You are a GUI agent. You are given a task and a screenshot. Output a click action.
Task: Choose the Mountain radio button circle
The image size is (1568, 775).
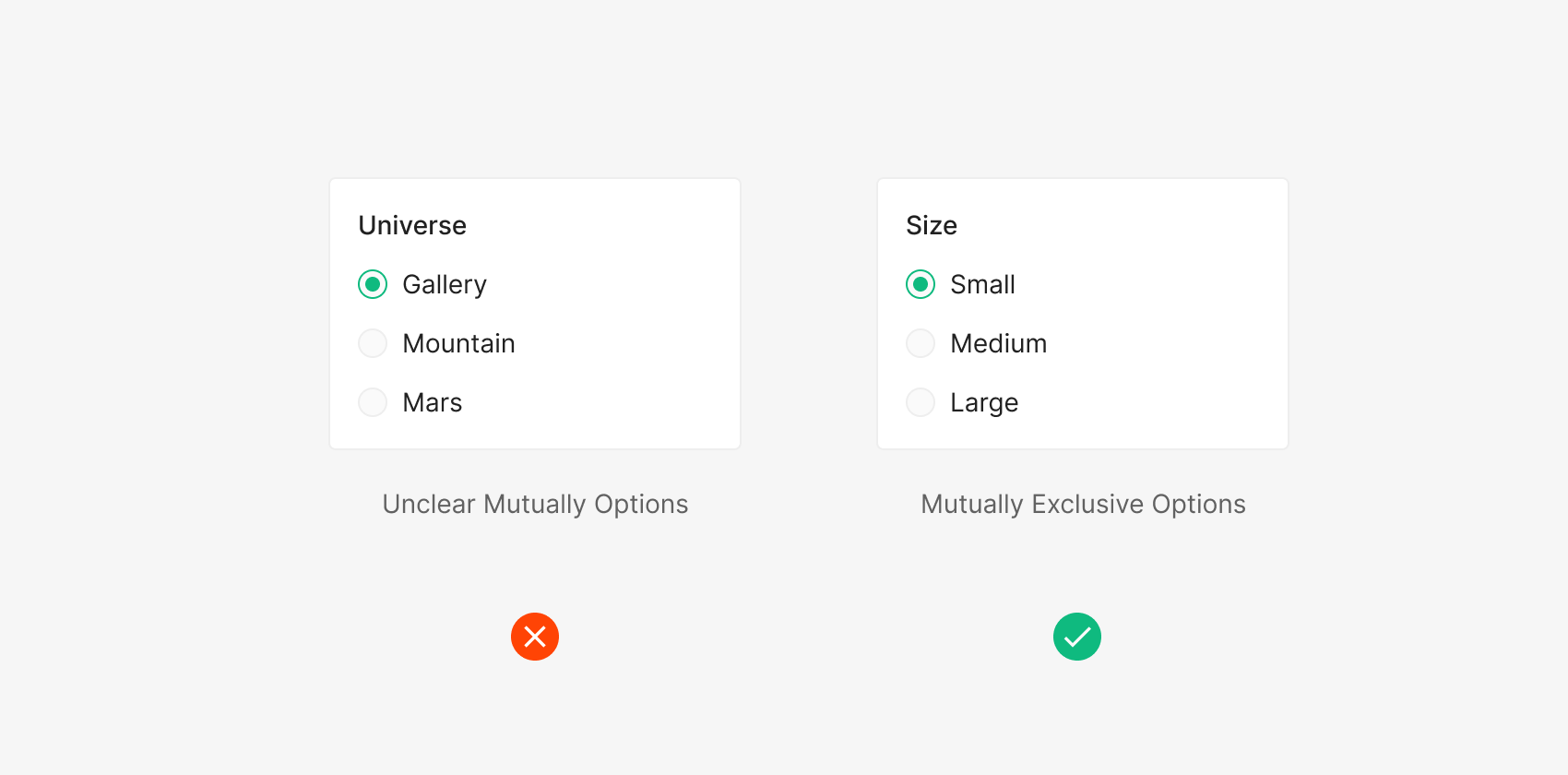(373, 343)
